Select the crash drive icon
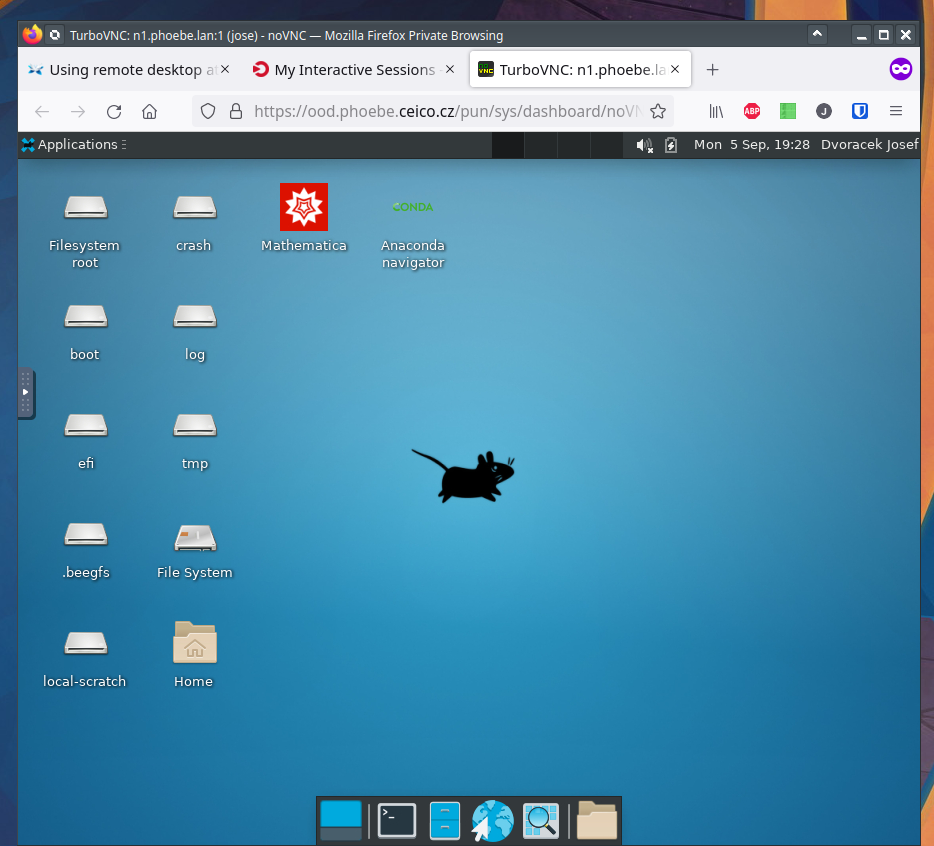Screen dimensions: 934x846 point(195,207)
